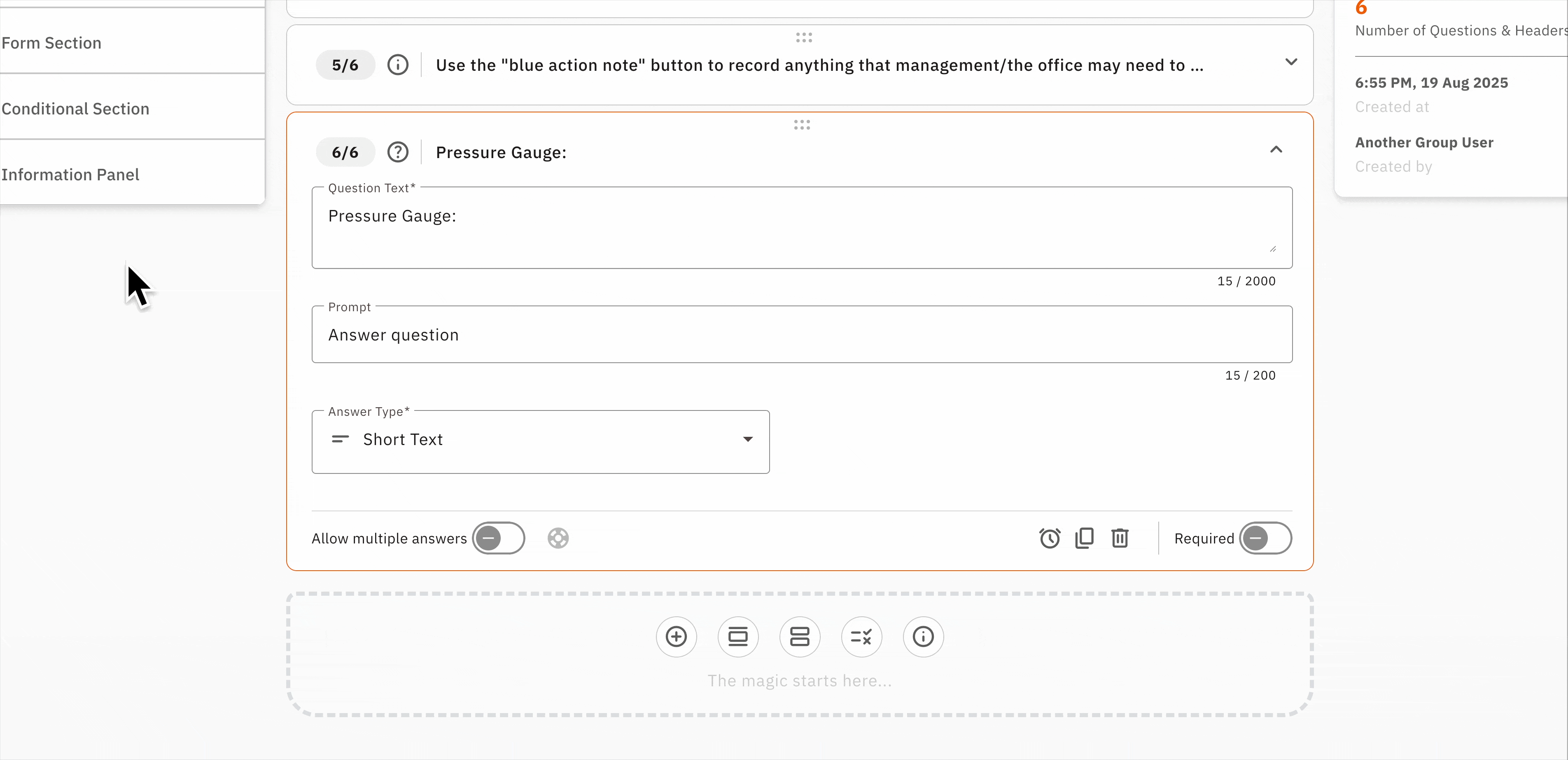Toggle the Required switch on
The height and width of the screenshot is (760, 1568).
click(x=1265, y=538)
